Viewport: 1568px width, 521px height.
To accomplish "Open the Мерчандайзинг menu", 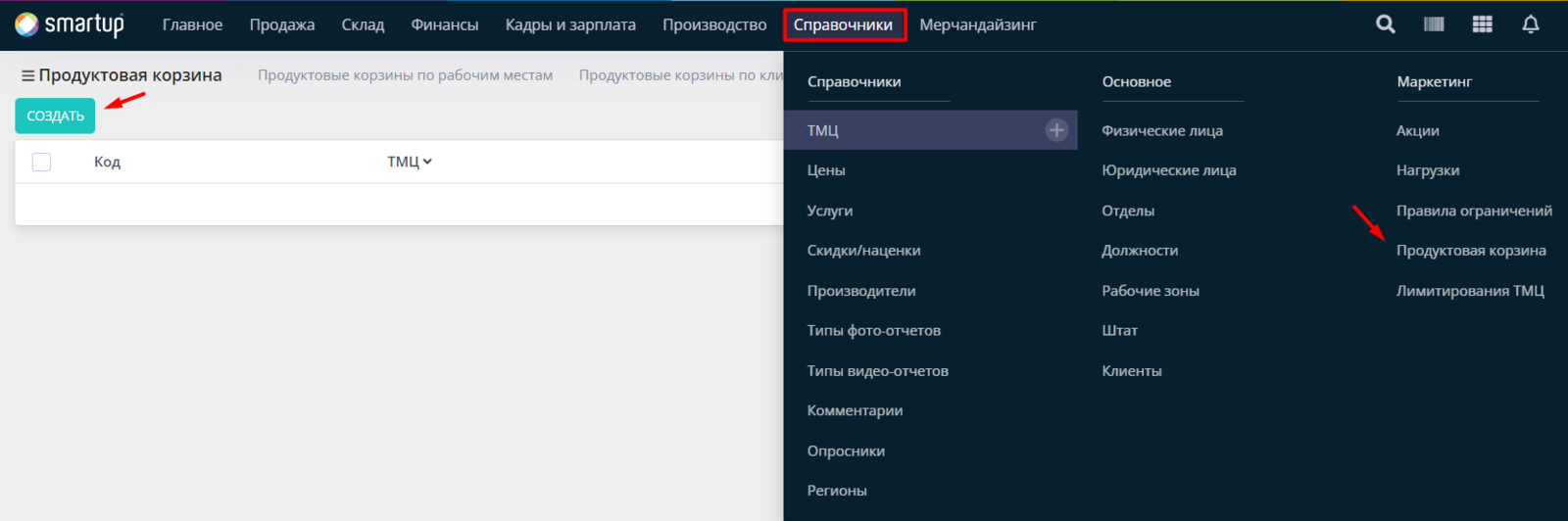I will click(x=978, y=24).
